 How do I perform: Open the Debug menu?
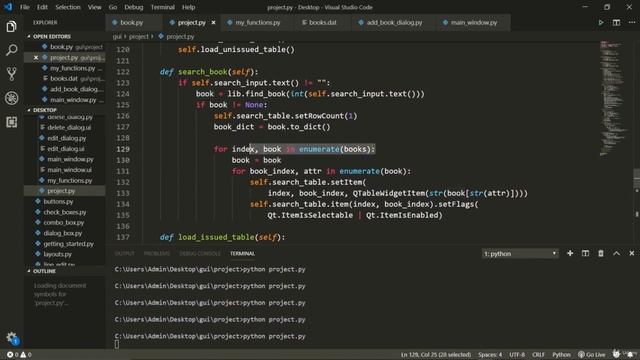pyautogui.click(x=133, y=7)
